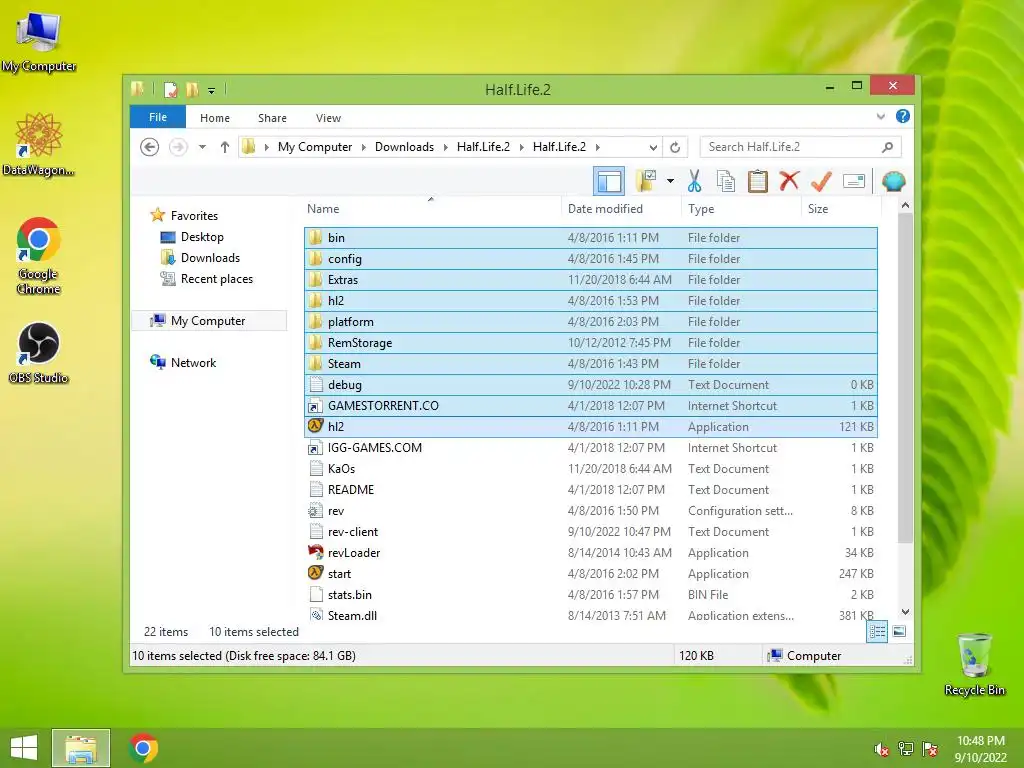Click the Rename toolbar icon

click(x=854, y=181)
